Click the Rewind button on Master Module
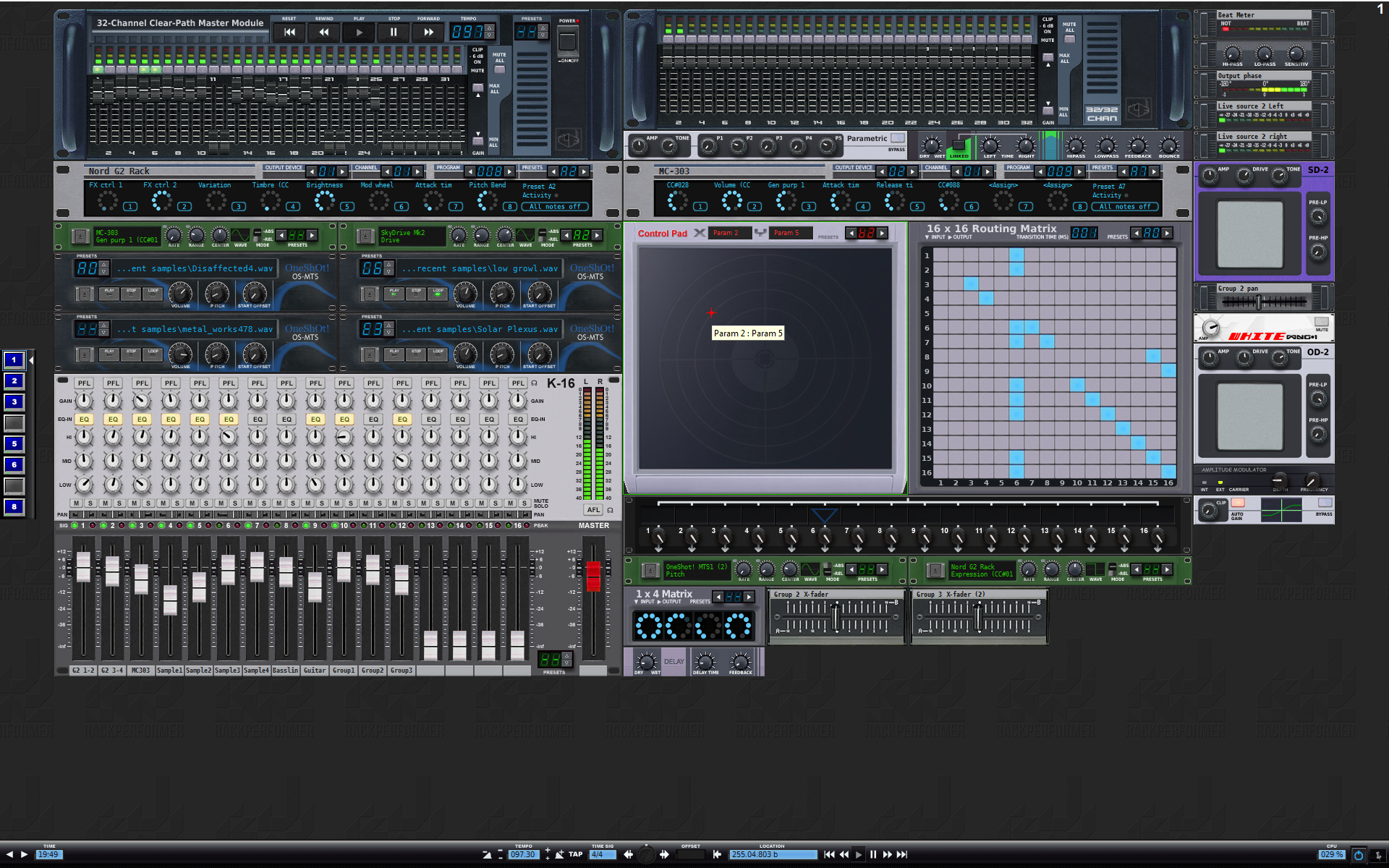The height and width of the screenshot is (868, 1389). (323, 33)
